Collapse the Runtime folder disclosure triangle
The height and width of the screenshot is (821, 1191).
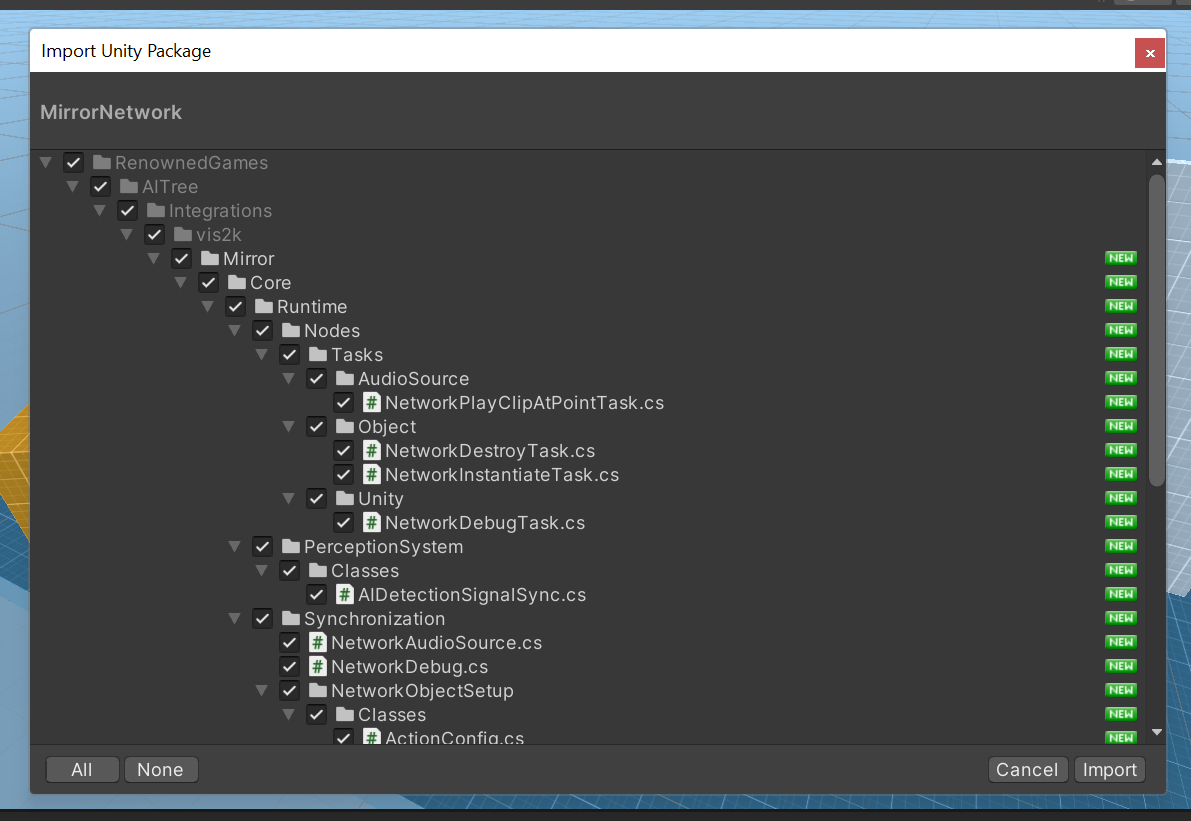(207, 307)
